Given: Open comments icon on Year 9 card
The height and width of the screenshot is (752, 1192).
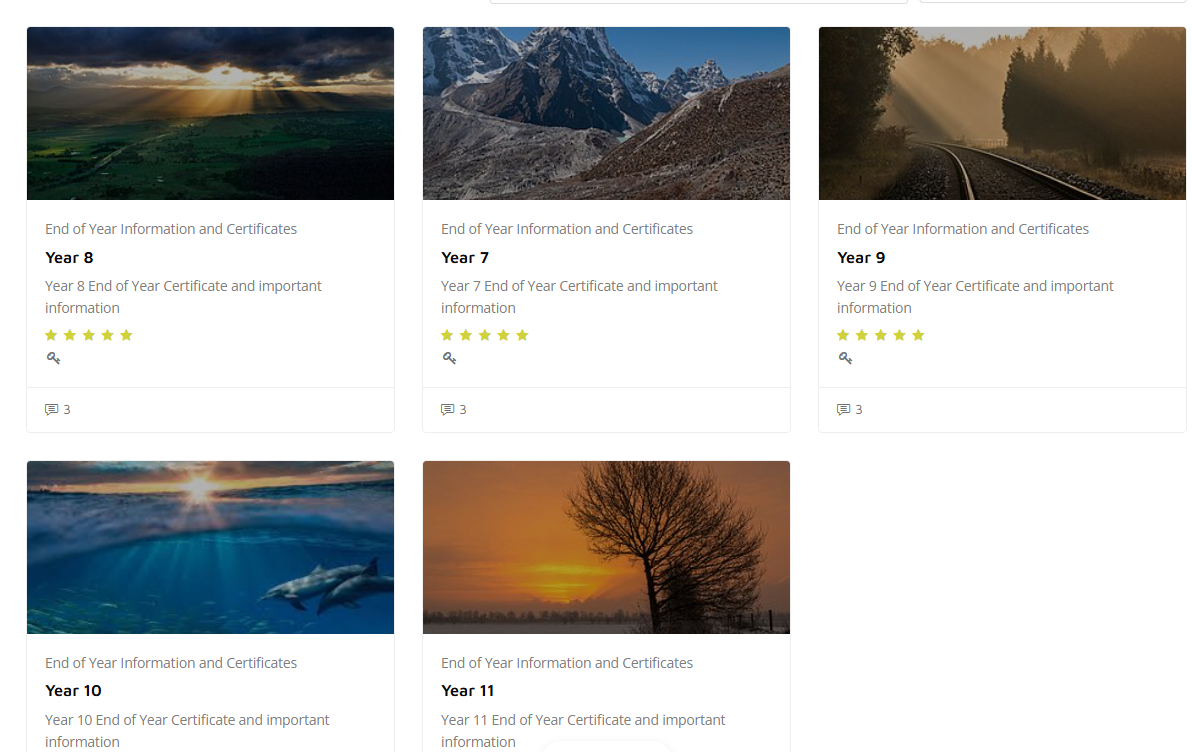Looking at the screenshot, I should [x=844, y=409].
